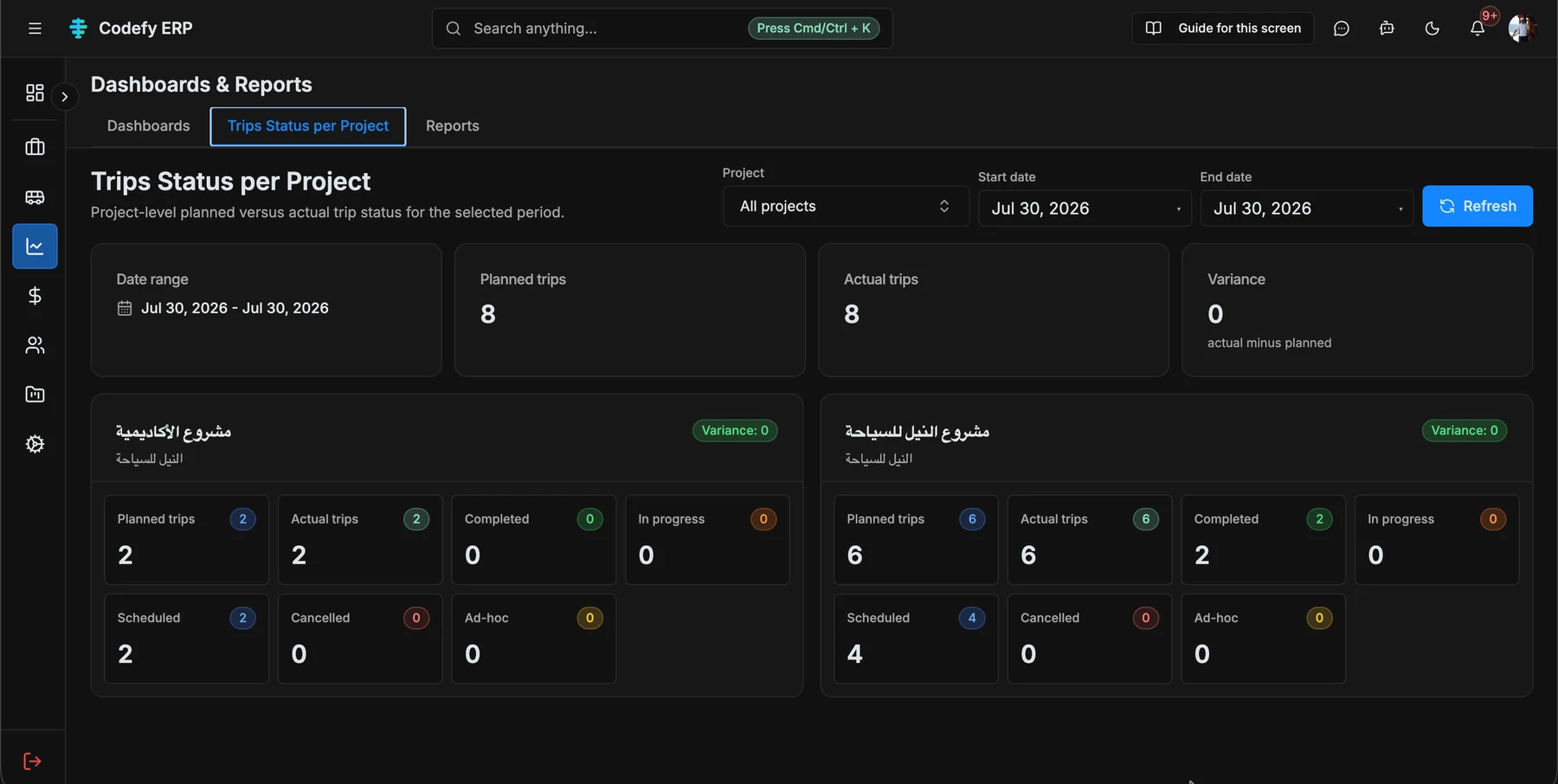Click Planned trips badge 6 in النيل للسياحة card
Image resolution: width=1558 pixels, height=784 pixels.
point(972,519)
